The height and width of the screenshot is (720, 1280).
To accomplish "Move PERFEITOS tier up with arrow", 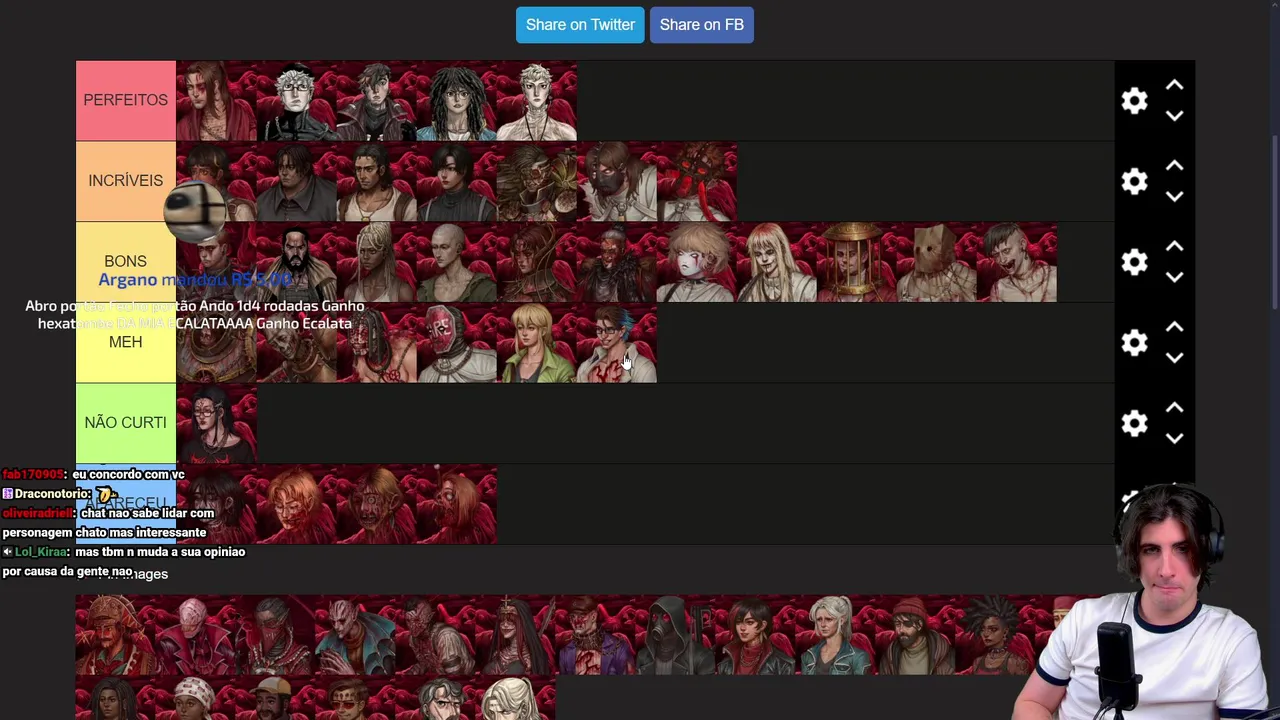I will pyautogui.click(x=1174, y=86).
